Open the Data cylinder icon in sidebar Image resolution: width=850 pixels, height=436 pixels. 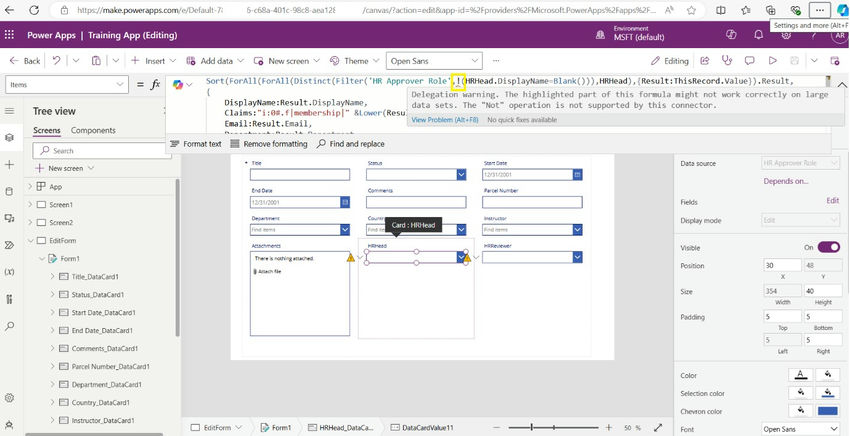click(x=9, y=191)
